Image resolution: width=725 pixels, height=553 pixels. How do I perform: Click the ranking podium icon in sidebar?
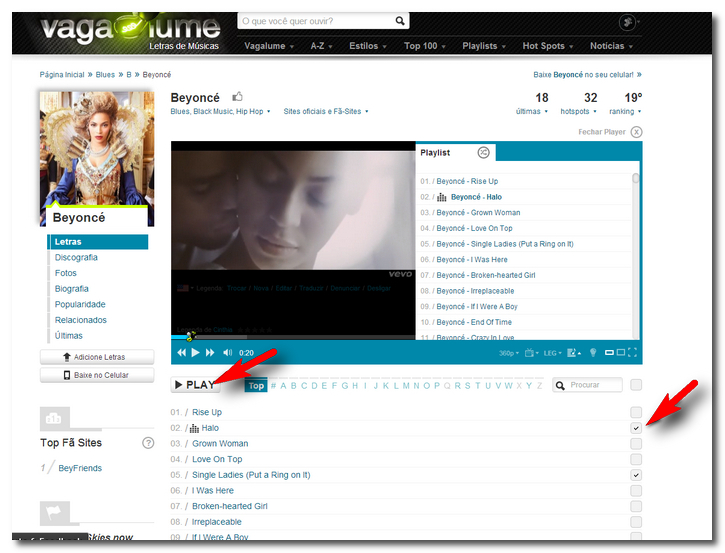[55, 418]
